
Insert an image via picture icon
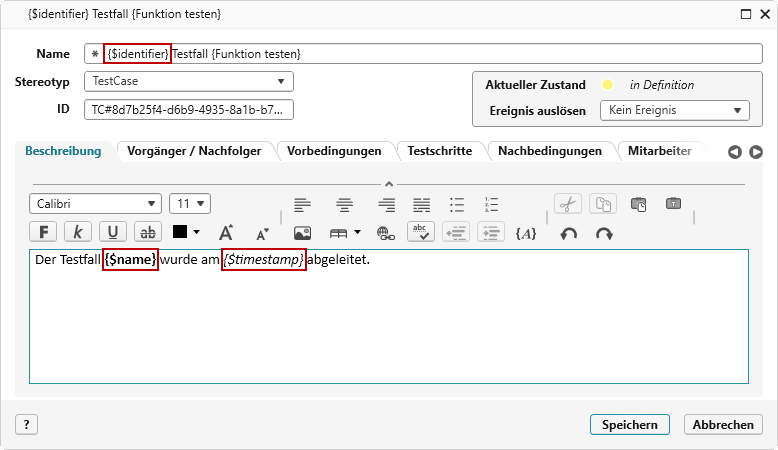pos(302,233)
